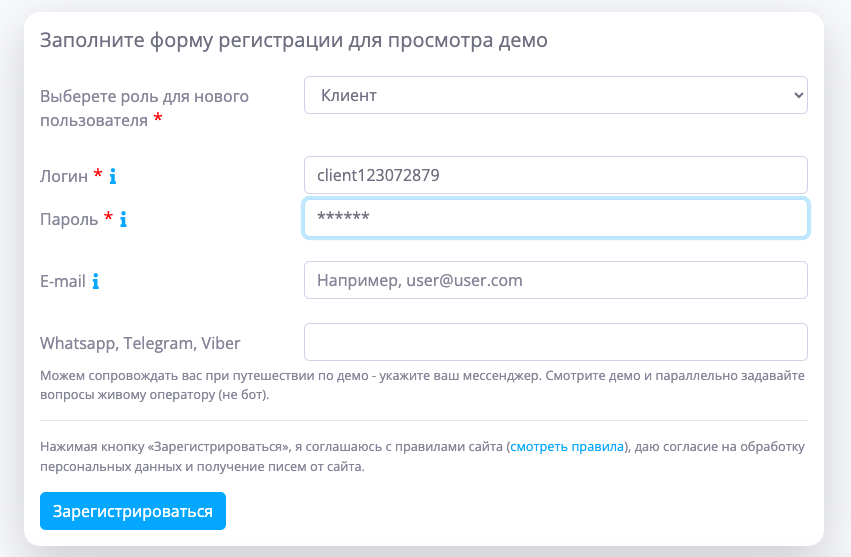Click the «Логин» label text
The image size is (851, 557).
click(x=64, y=176)
